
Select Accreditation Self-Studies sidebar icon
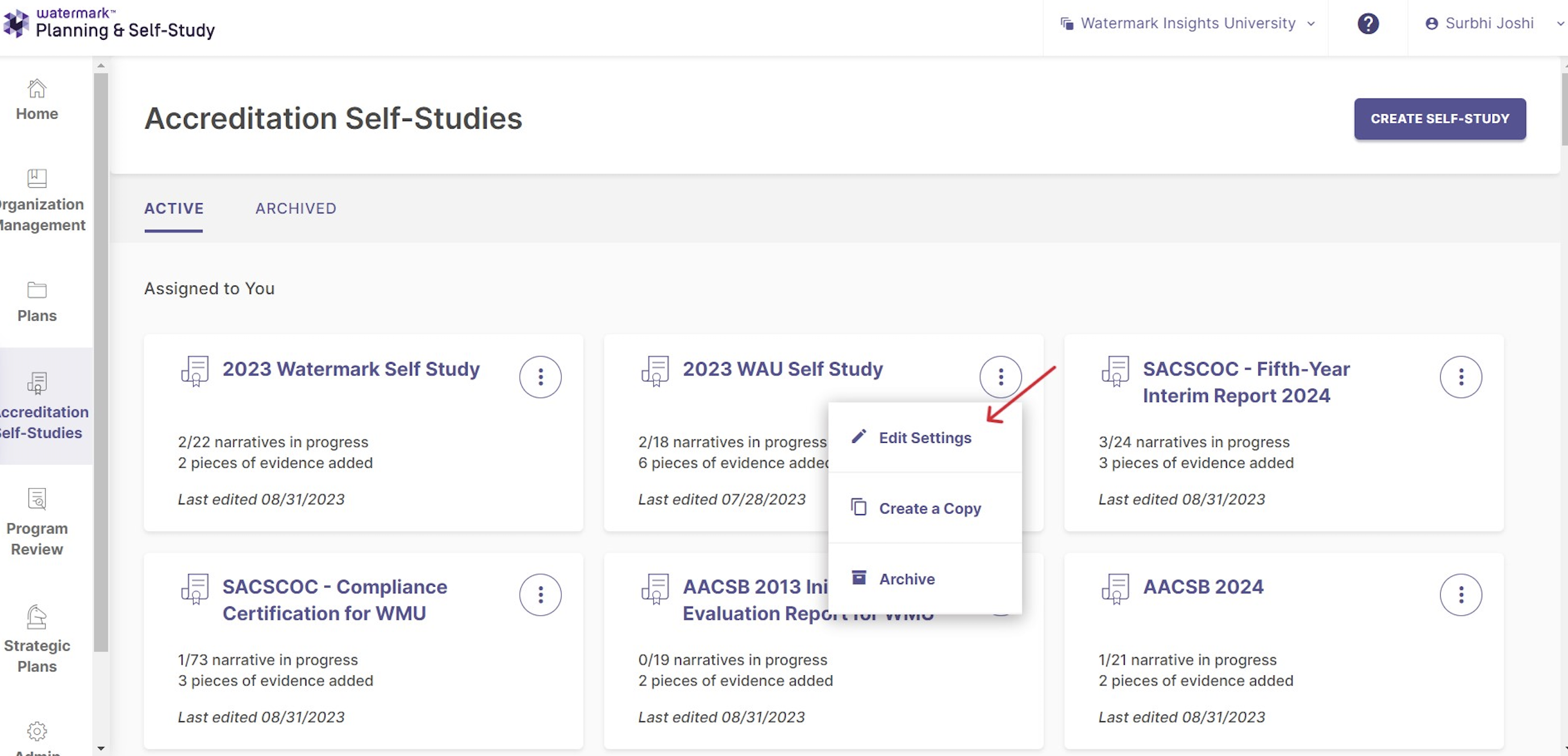point(37,383)
